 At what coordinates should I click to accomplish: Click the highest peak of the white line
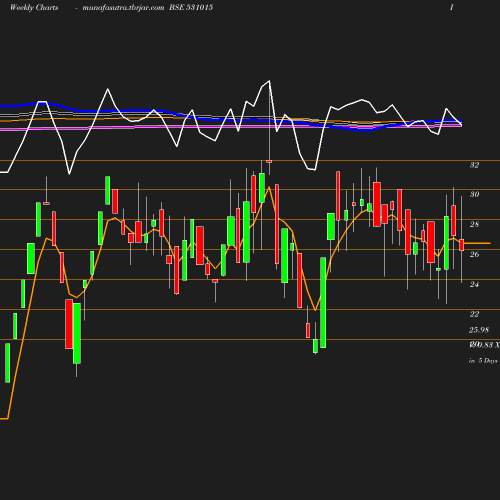click(269, 81)
